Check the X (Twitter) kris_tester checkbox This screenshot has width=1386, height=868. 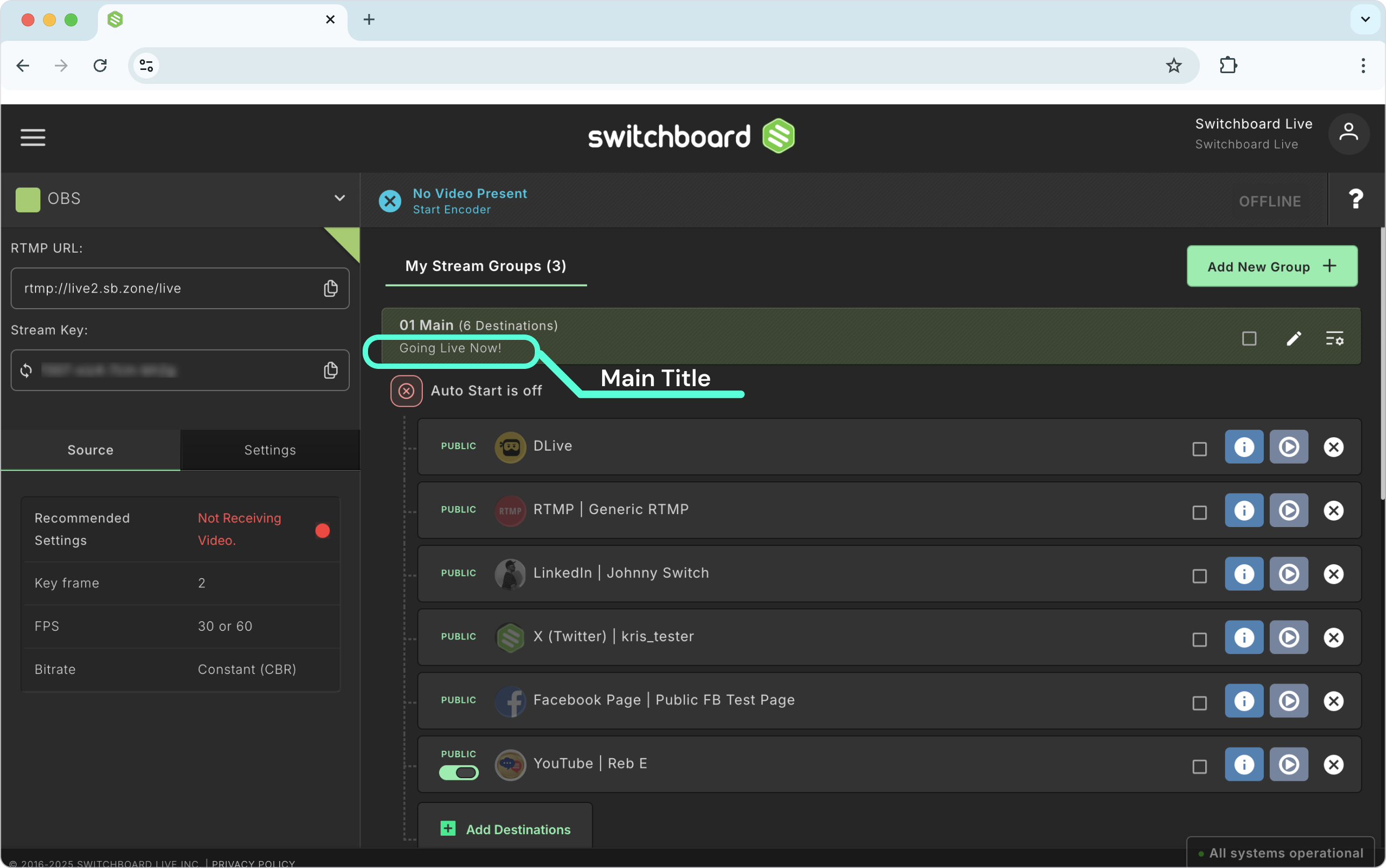tap(1199, 639)
